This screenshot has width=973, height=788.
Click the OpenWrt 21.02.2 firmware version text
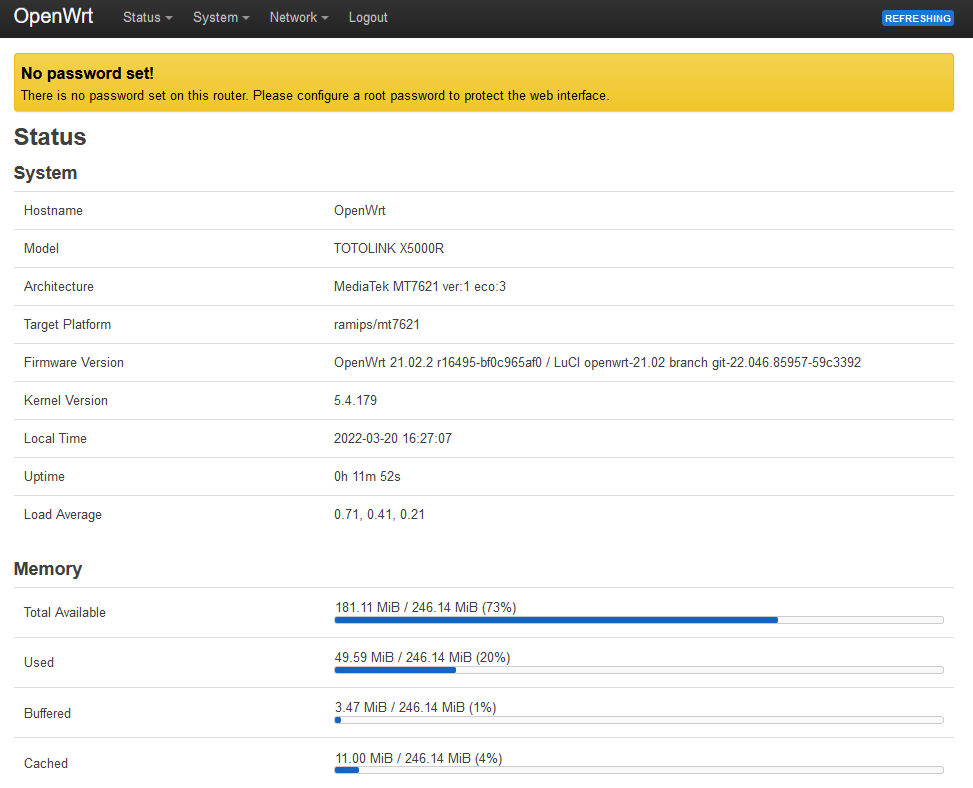coord(598,362)
